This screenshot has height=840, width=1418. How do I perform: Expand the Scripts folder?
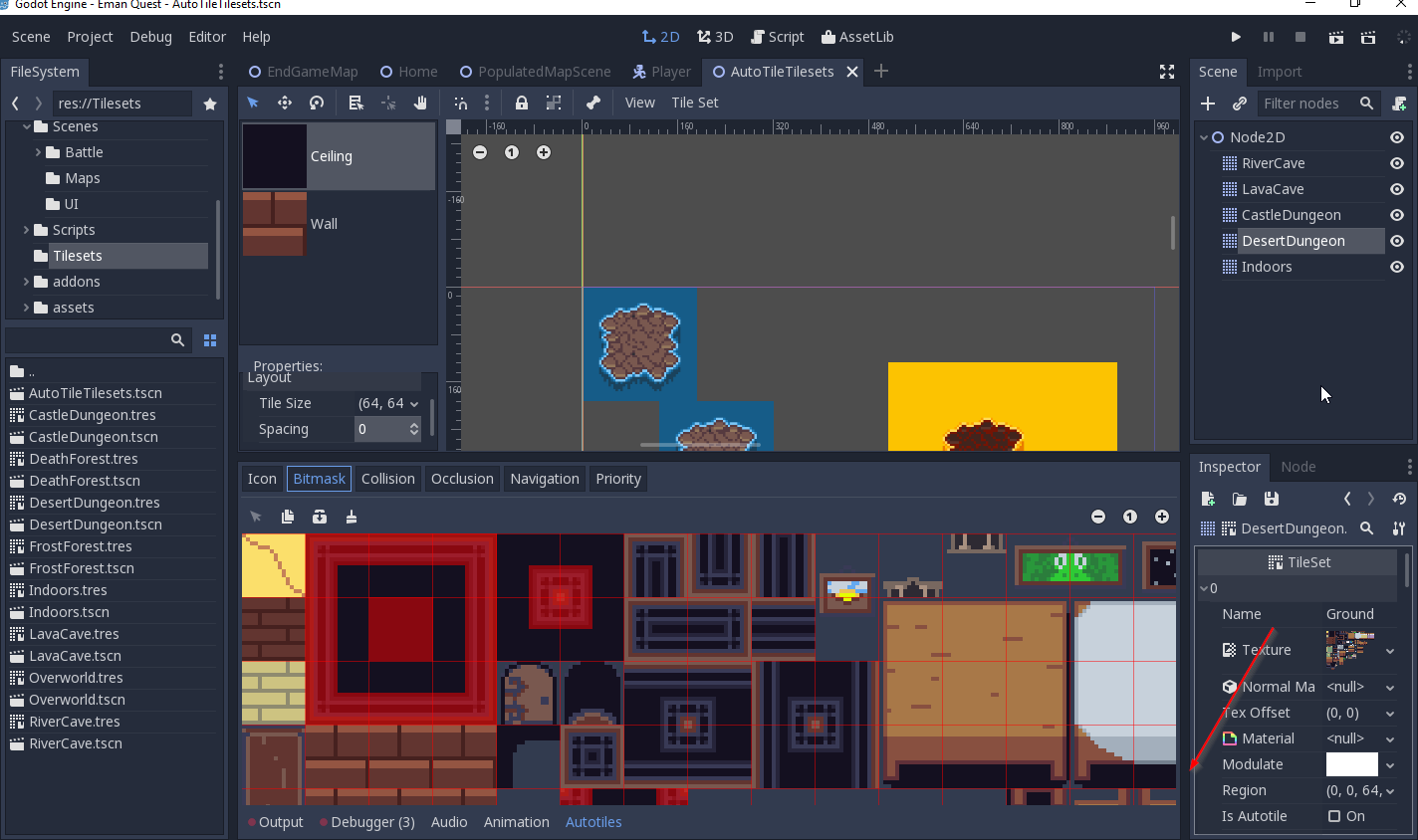click(26, 230)
